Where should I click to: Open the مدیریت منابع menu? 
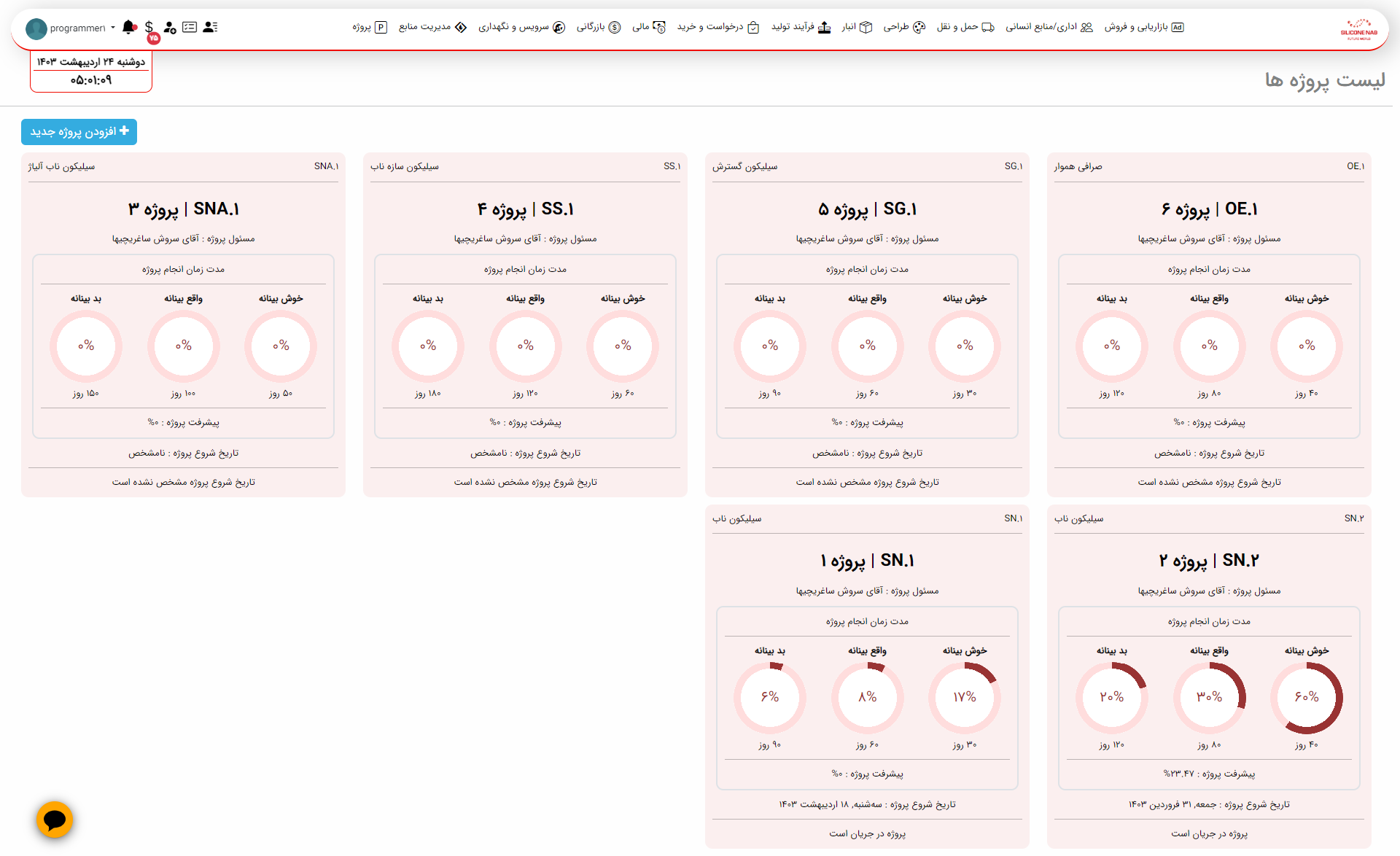coord(432,27)
